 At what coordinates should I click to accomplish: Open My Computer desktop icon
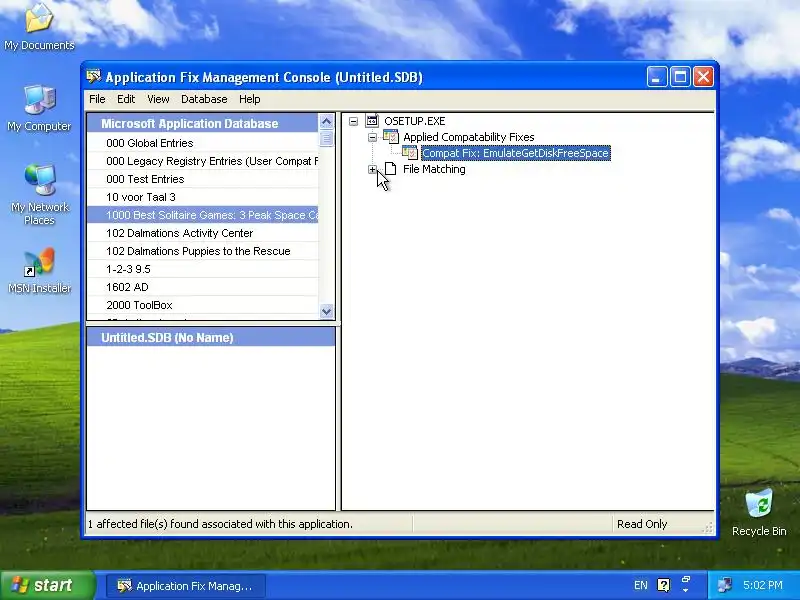tap(39, 108)
